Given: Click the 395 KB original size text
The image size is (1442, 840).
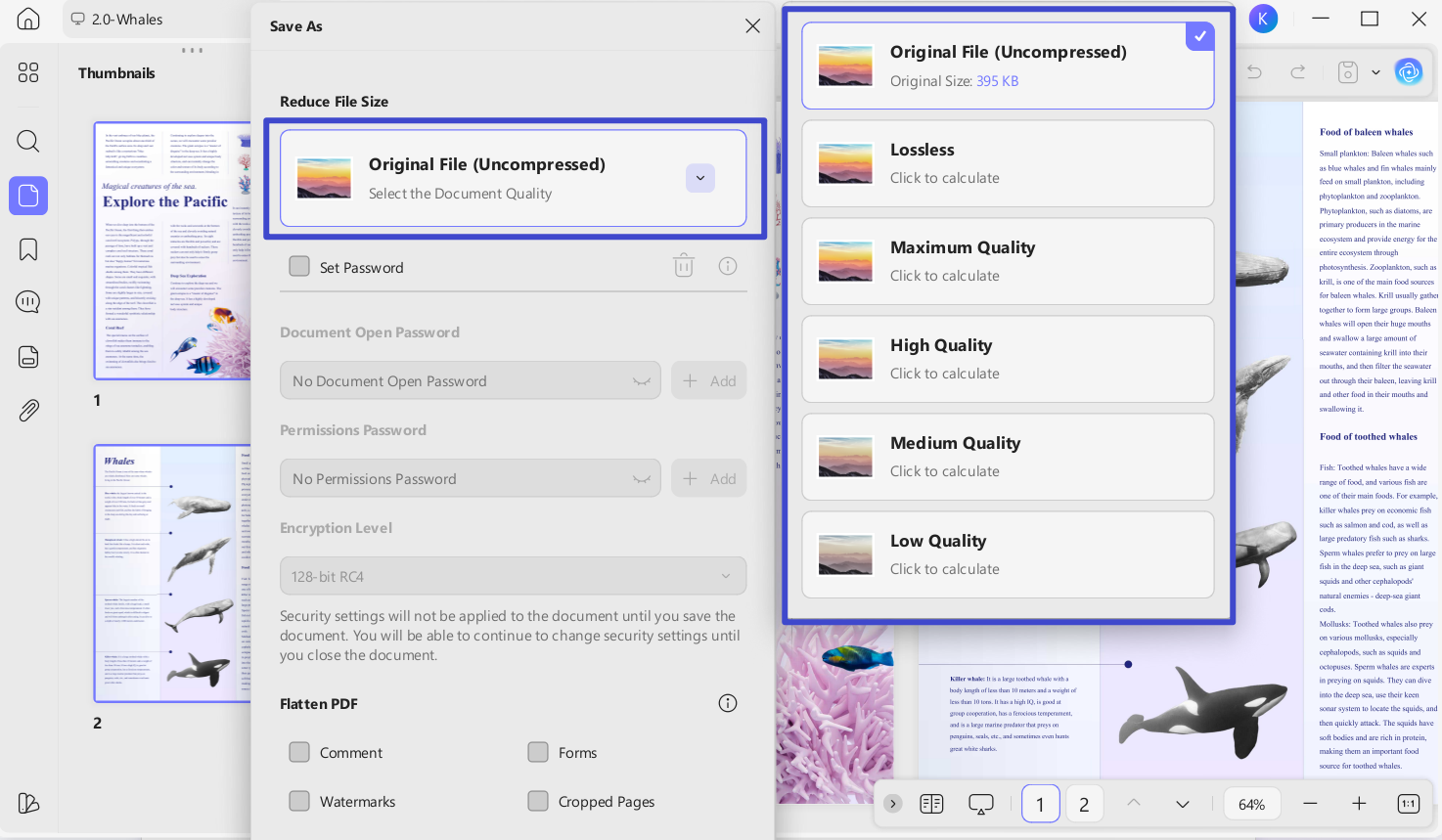Looking at the screenshot, I should coord(997,81).
